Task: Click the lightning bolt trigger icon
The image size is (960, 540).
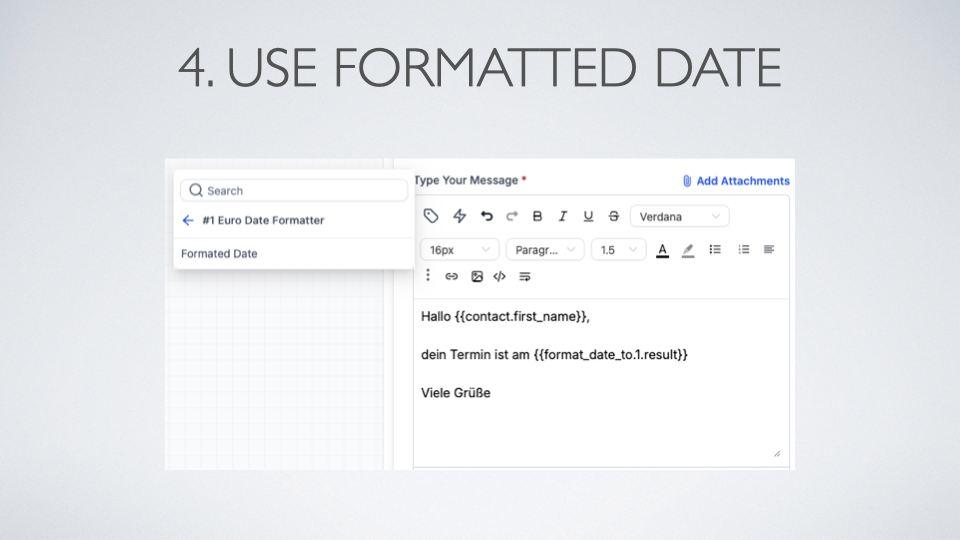Action: point(460,216)
